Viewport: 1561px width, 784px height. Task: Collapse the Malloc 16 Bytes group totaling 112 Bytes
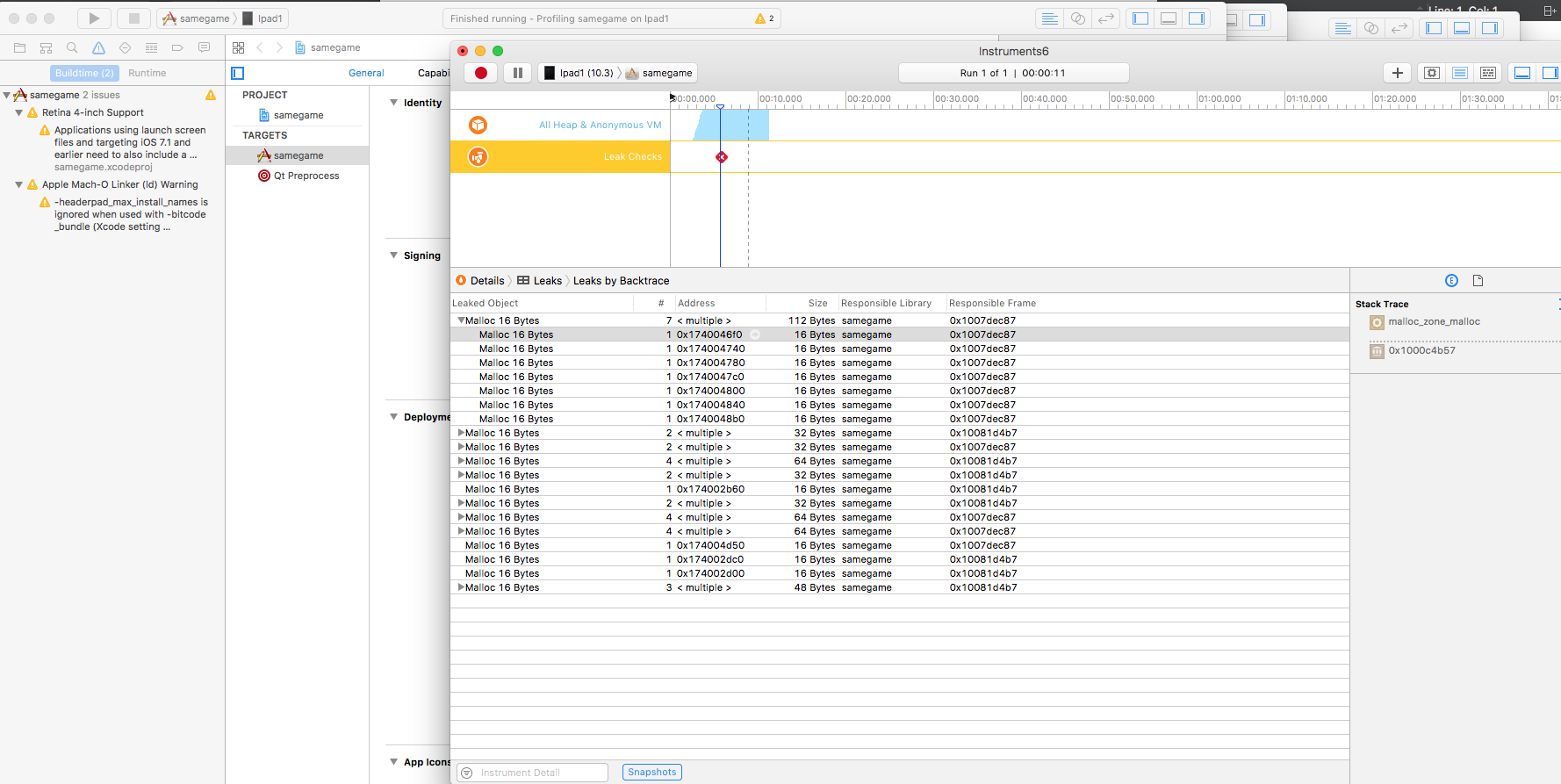(461, 320)
